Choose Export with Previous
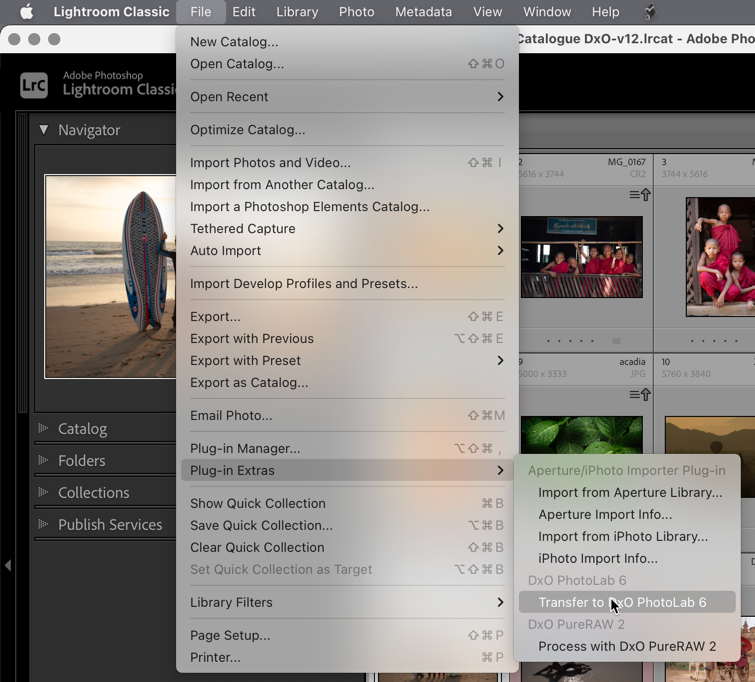This screenshot has height=682, width=755. (x=347, y=339)
